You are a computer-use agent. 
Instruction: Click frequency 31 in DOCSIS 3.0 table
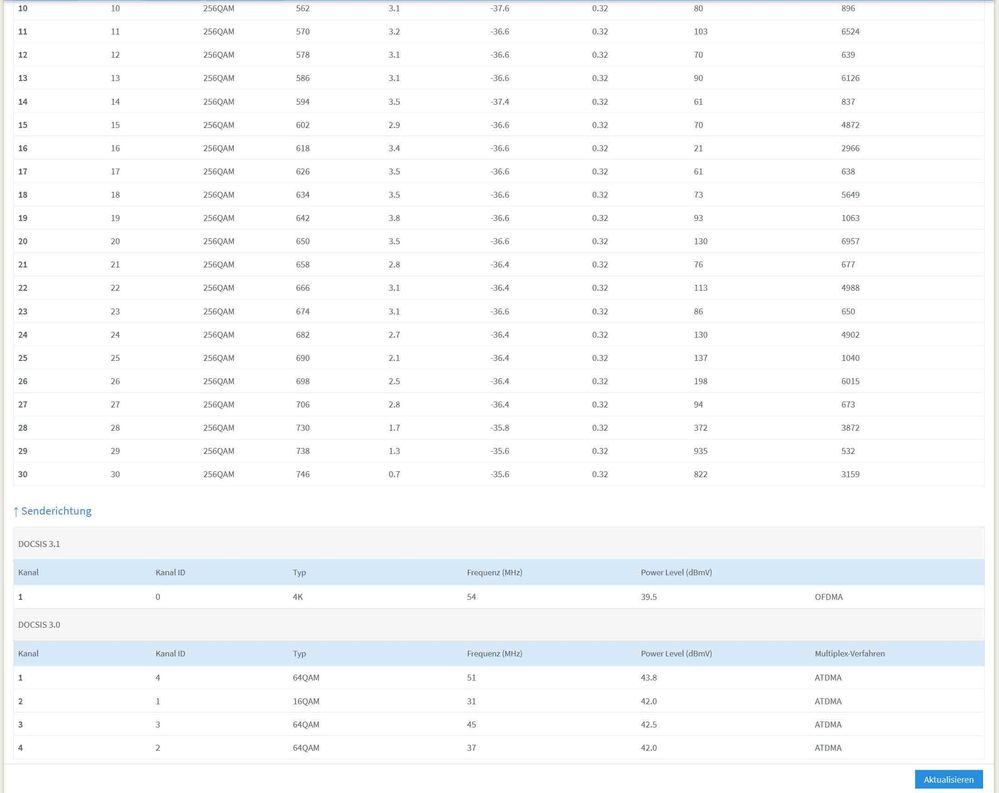[471, 701]
